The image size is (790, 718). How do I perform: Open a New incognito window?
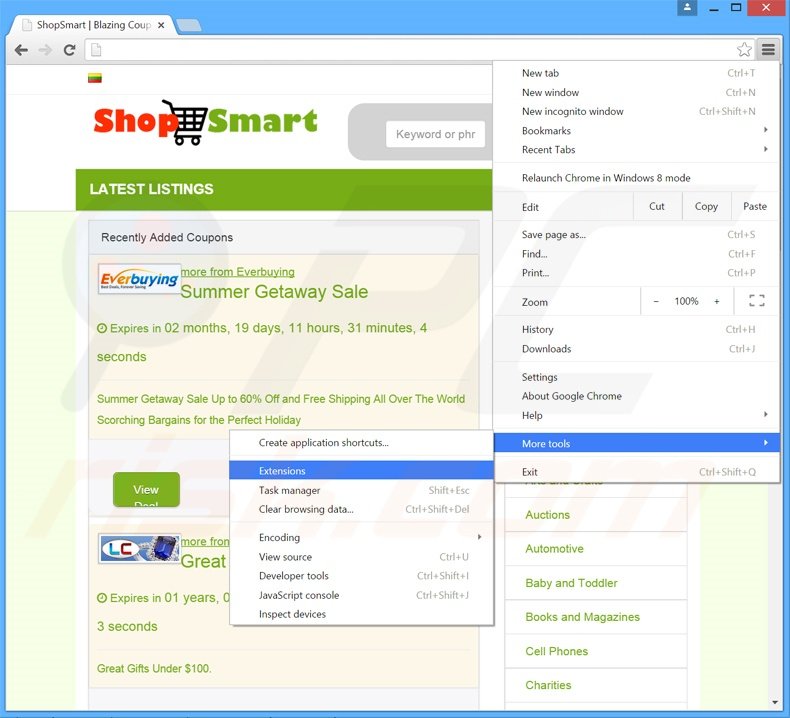636,111
